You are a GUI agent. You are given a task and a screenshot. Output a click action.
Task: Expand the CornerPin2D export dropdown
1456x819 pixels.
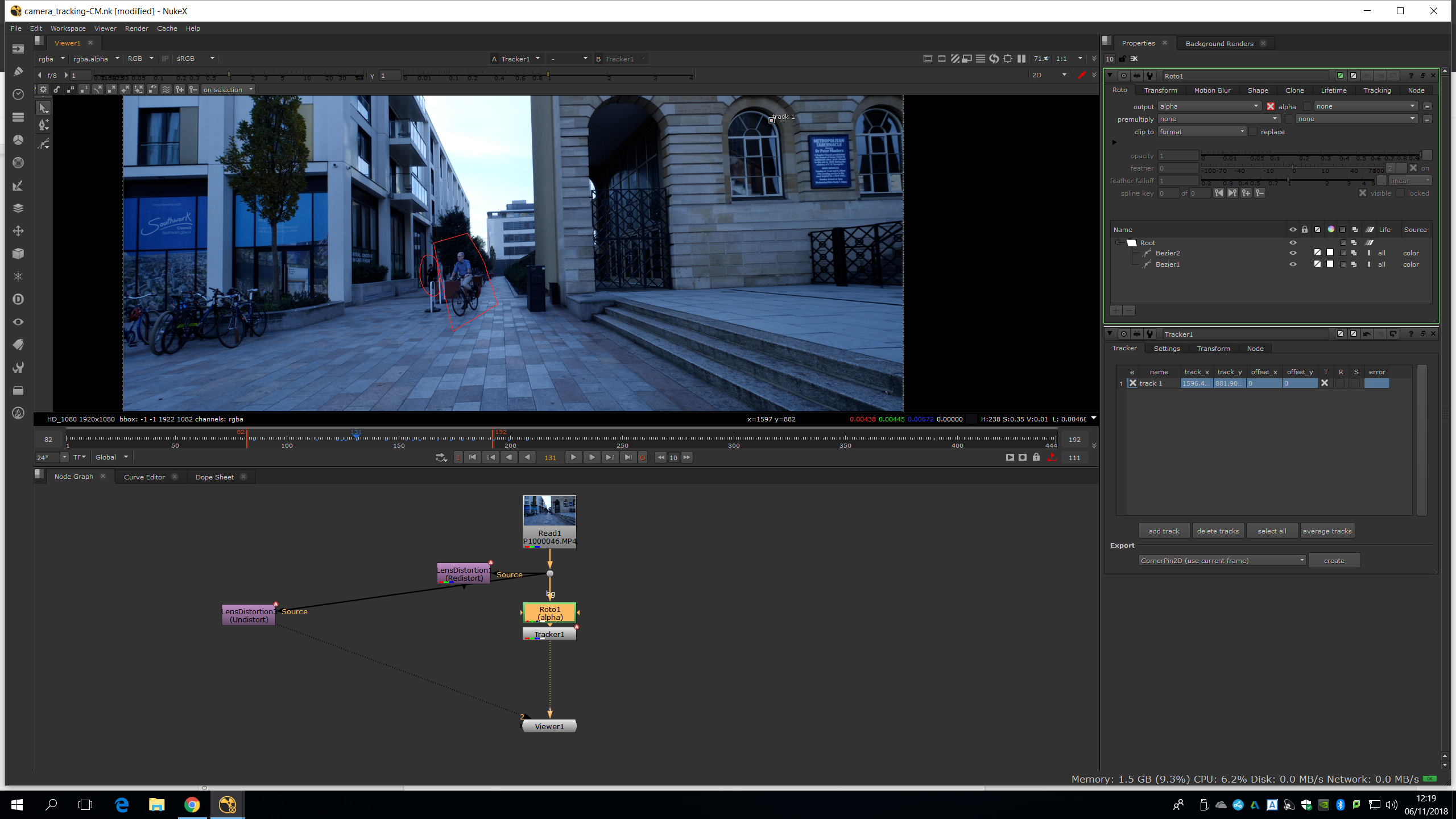point(1222,561)
